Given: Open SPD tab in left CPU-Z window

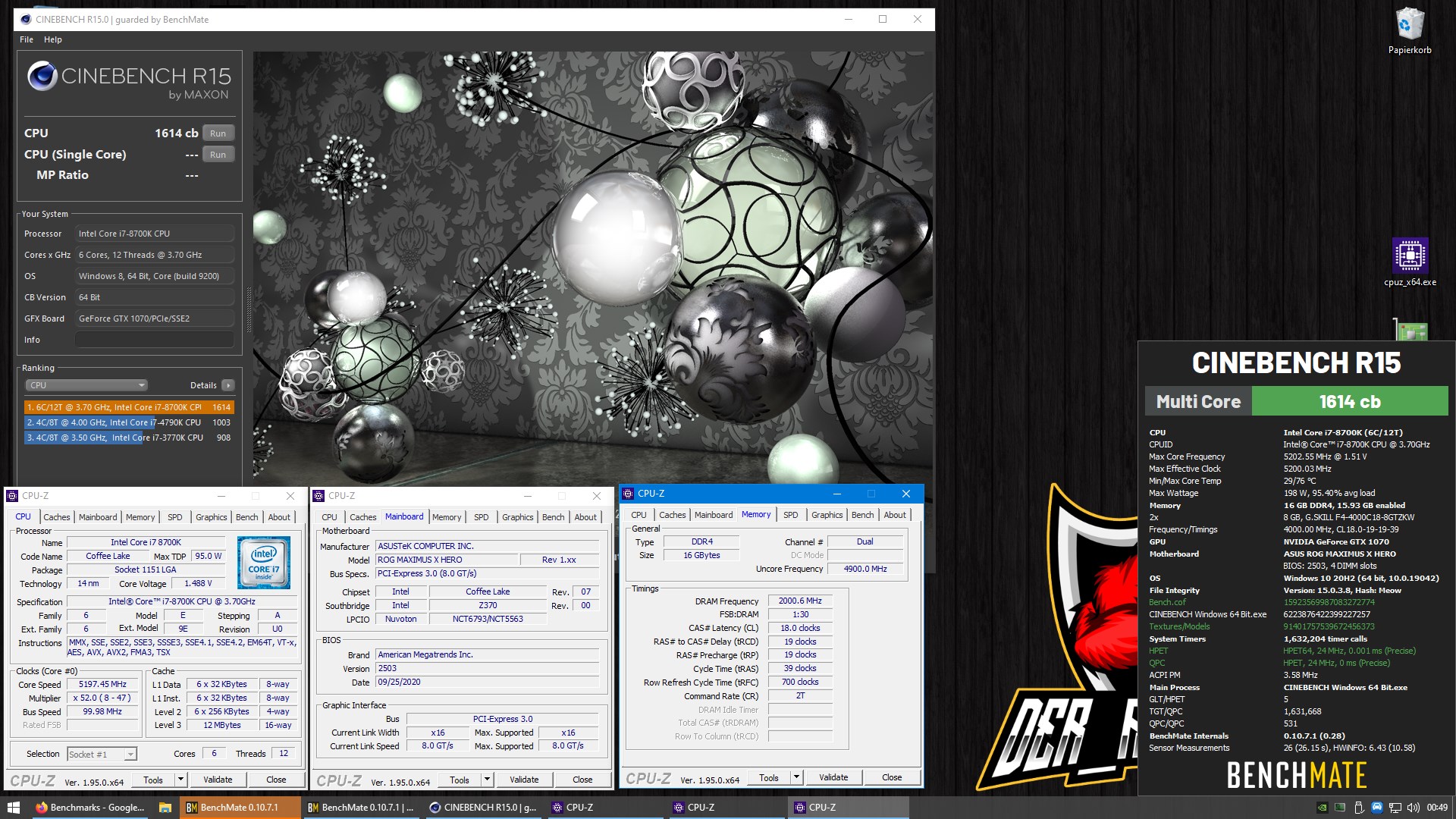Looking at the screenshot, I should pyautogui.click(x=175, y=517).
